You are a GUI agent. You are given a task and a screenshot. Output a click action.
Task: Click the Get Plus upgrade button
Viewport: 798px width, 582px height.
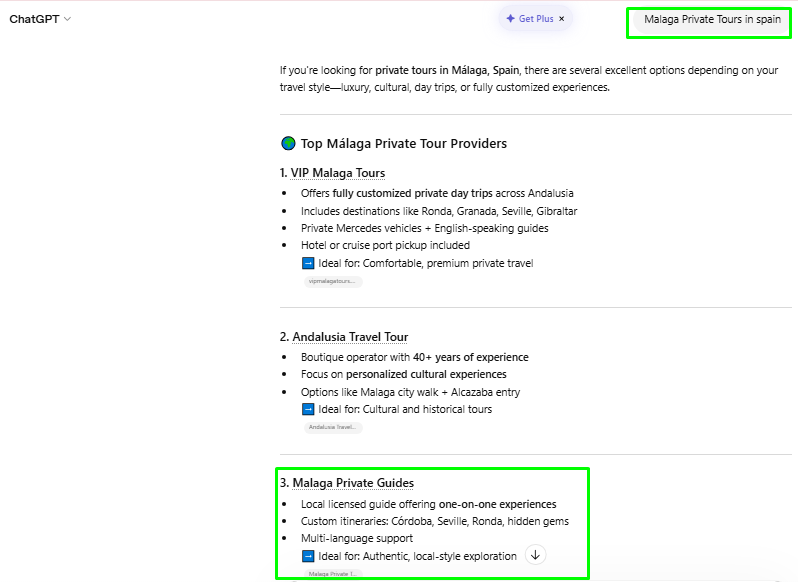529,19
